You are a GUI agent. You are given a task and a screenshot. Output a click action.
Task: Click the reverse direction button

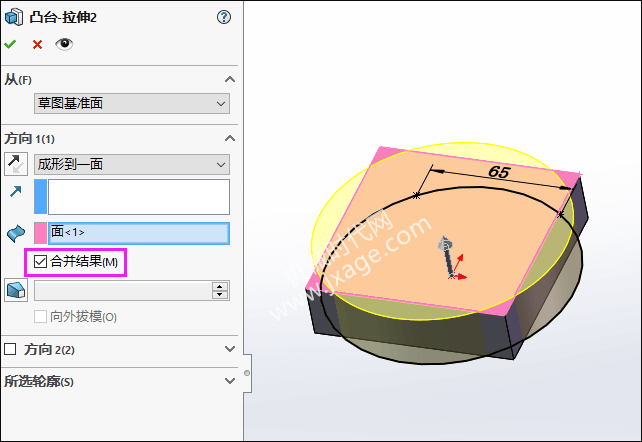click(16, 164)
